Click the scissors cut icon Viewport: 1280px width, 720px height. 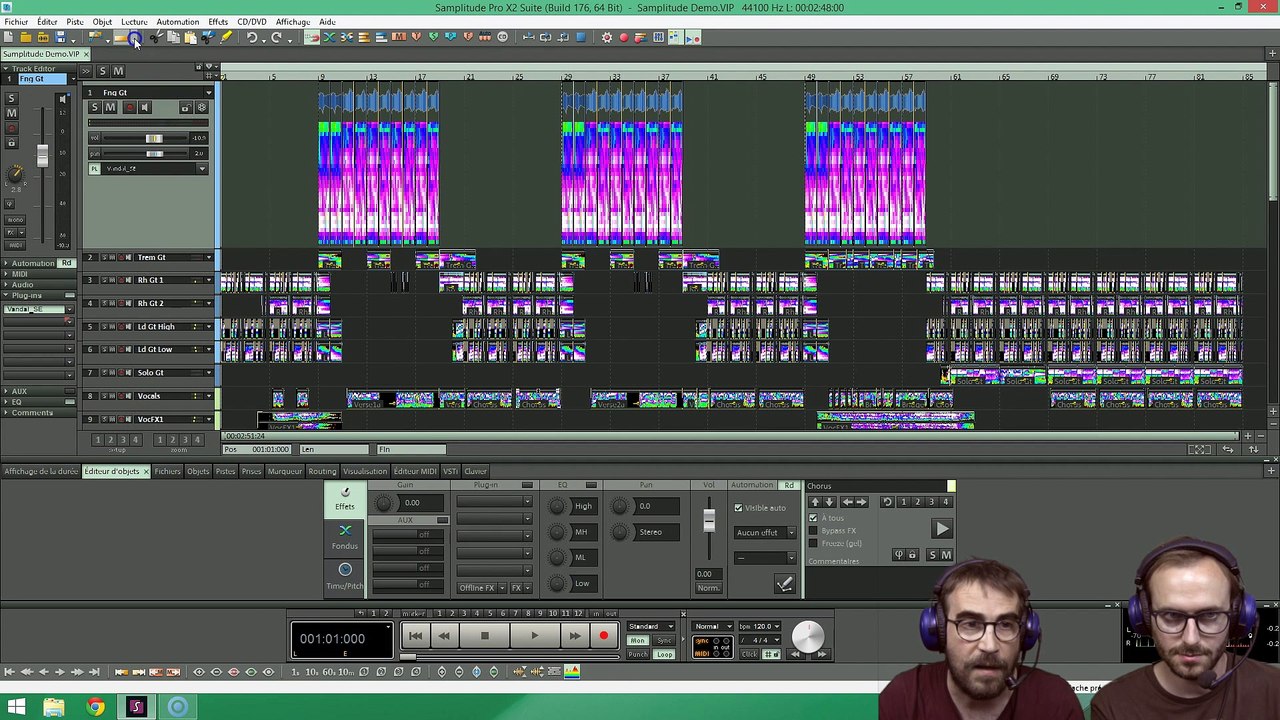point(156,38)
